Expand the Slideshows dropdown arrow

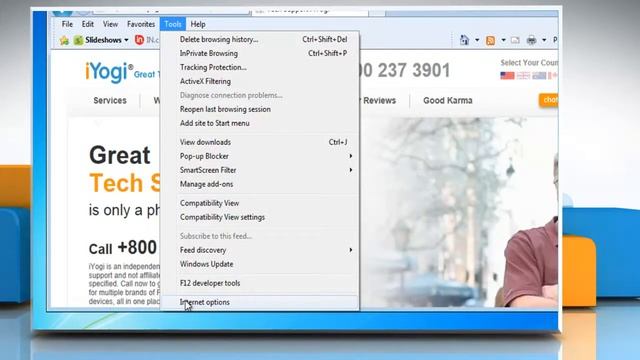(x=126, y=40)
